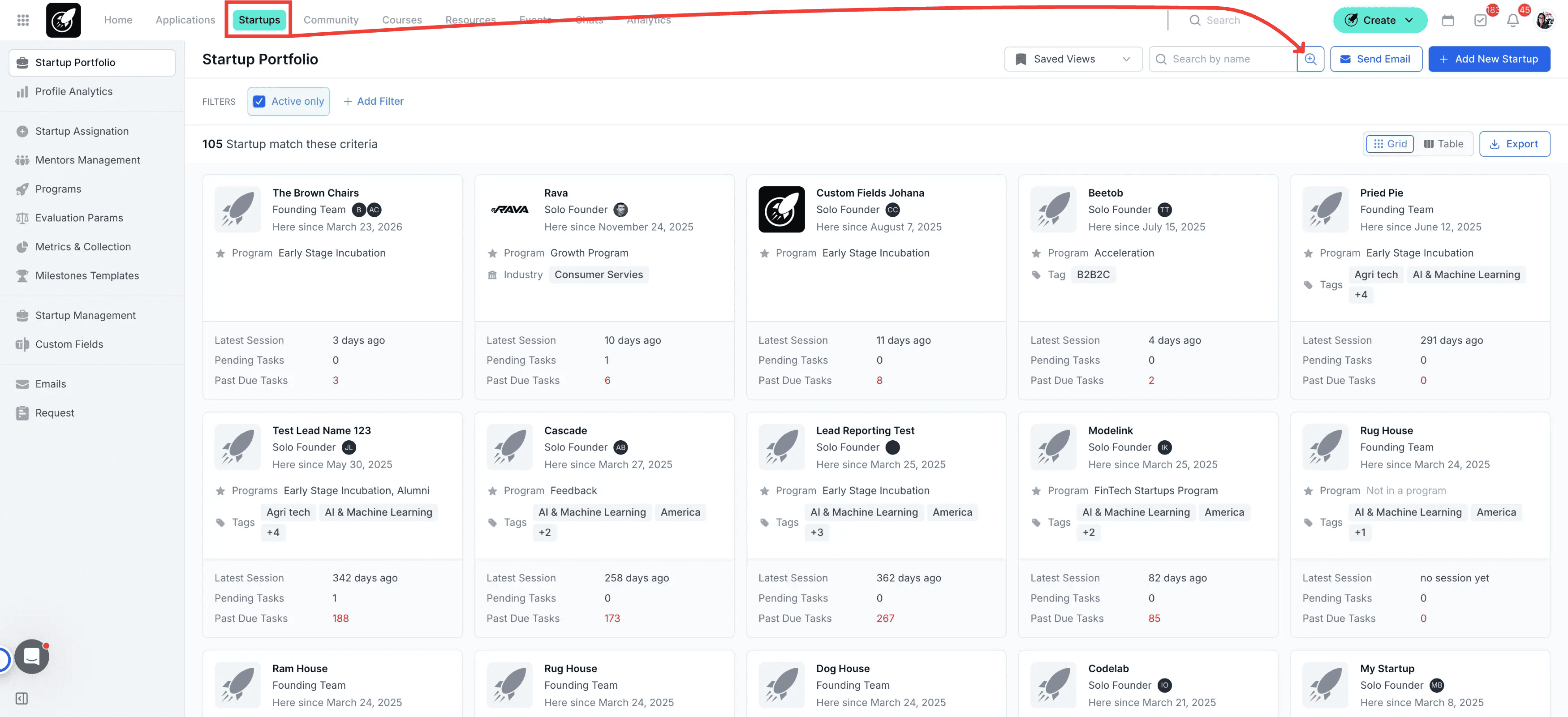Toggle the Active only checkbox
The height and width of the screenshot is (717, 1568).
[259, 101]
